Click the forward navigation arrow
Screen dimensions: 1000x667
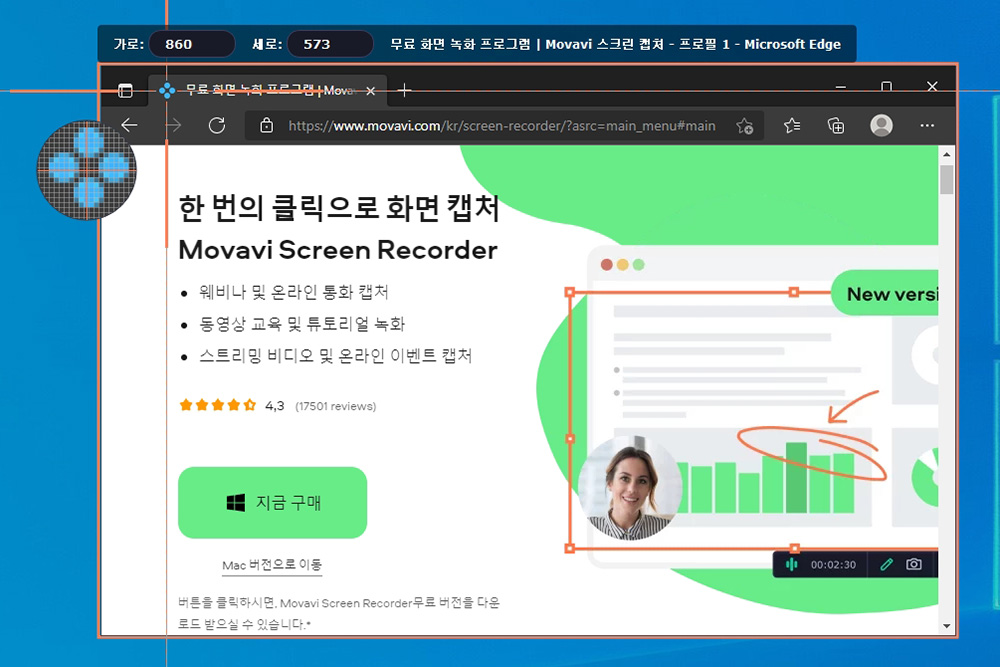coord(173,125)
